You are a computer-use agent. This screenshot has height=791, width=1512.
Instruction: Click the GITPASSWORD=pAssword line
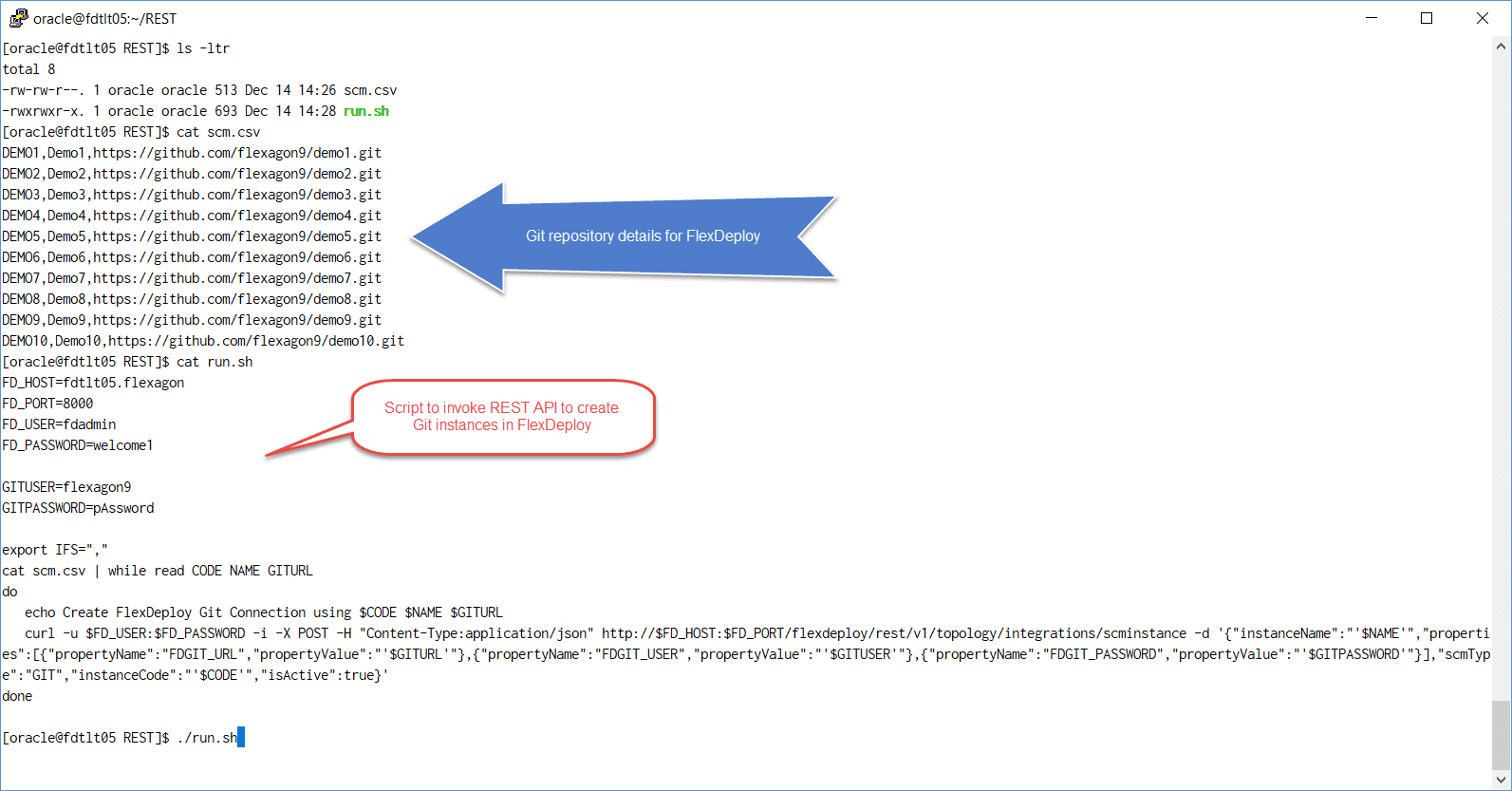coord(78,508)
